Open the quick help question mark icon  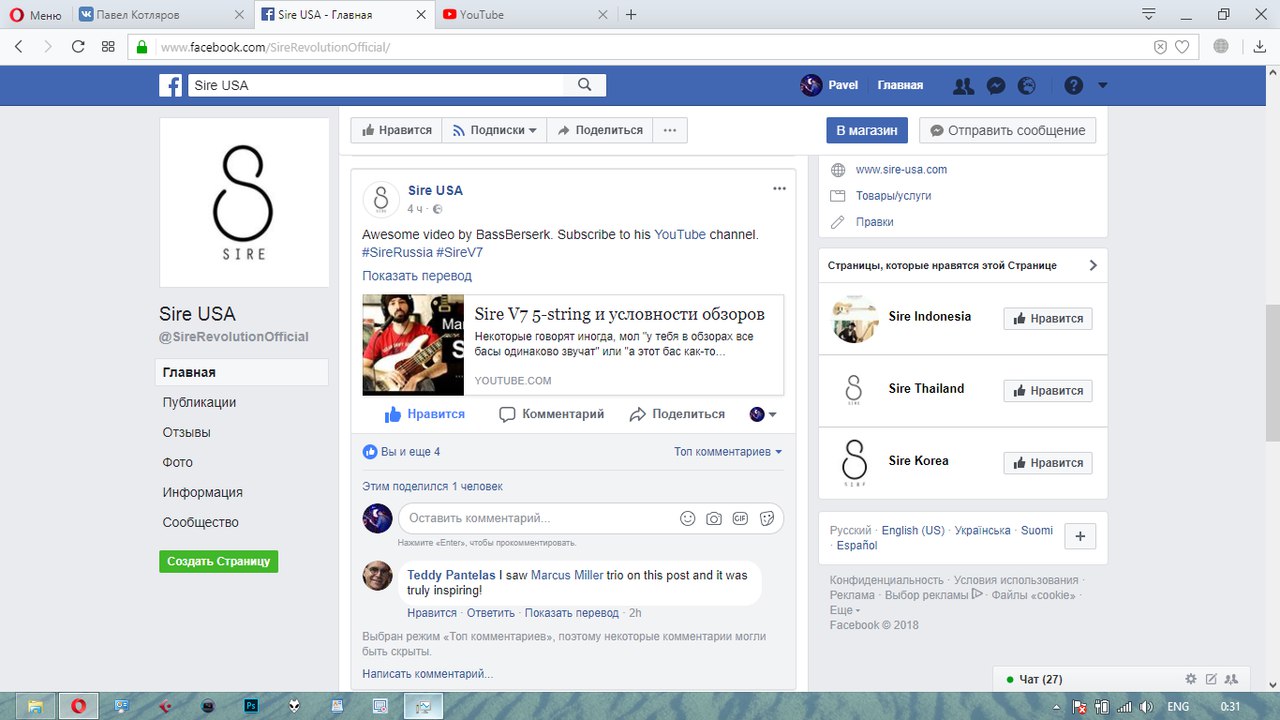point(1074,86)
